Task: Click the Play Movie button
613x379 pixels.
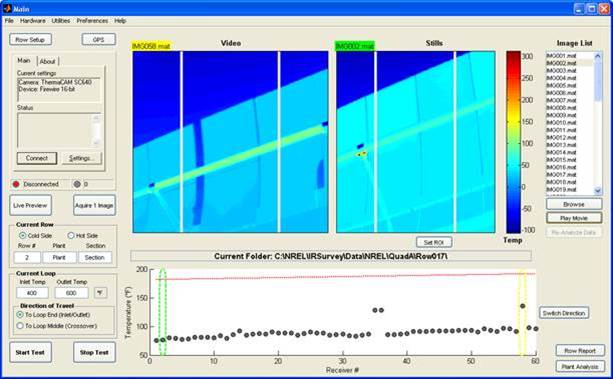Action: click(x=574, y=218)
